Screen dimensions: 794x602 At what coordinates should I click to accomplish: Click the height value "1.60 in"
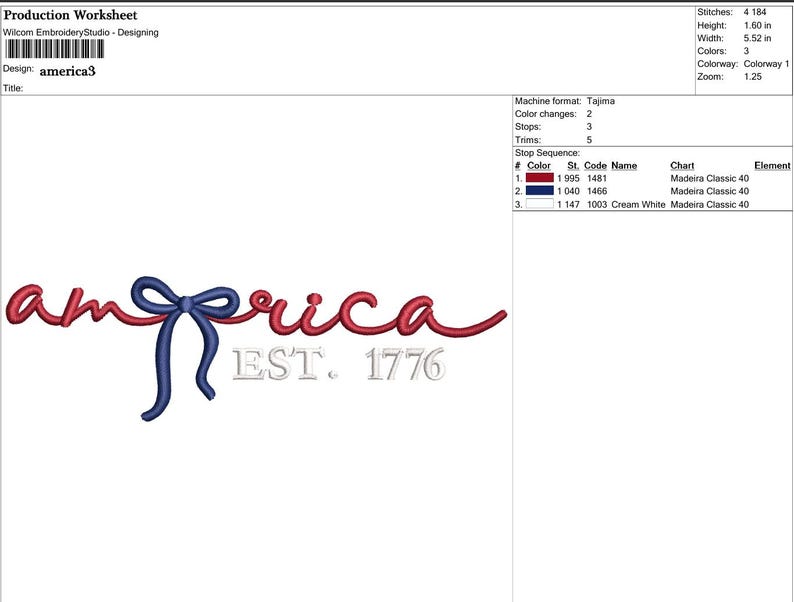[758, 25]
